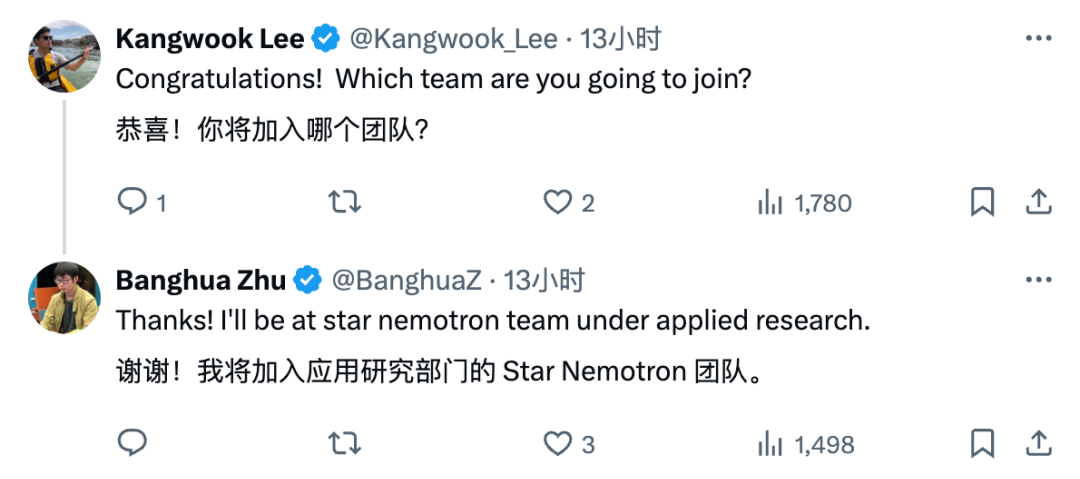Open Banghua Zhu's reply timestamp
This screenshot has height=479, width=1080.
544,281
